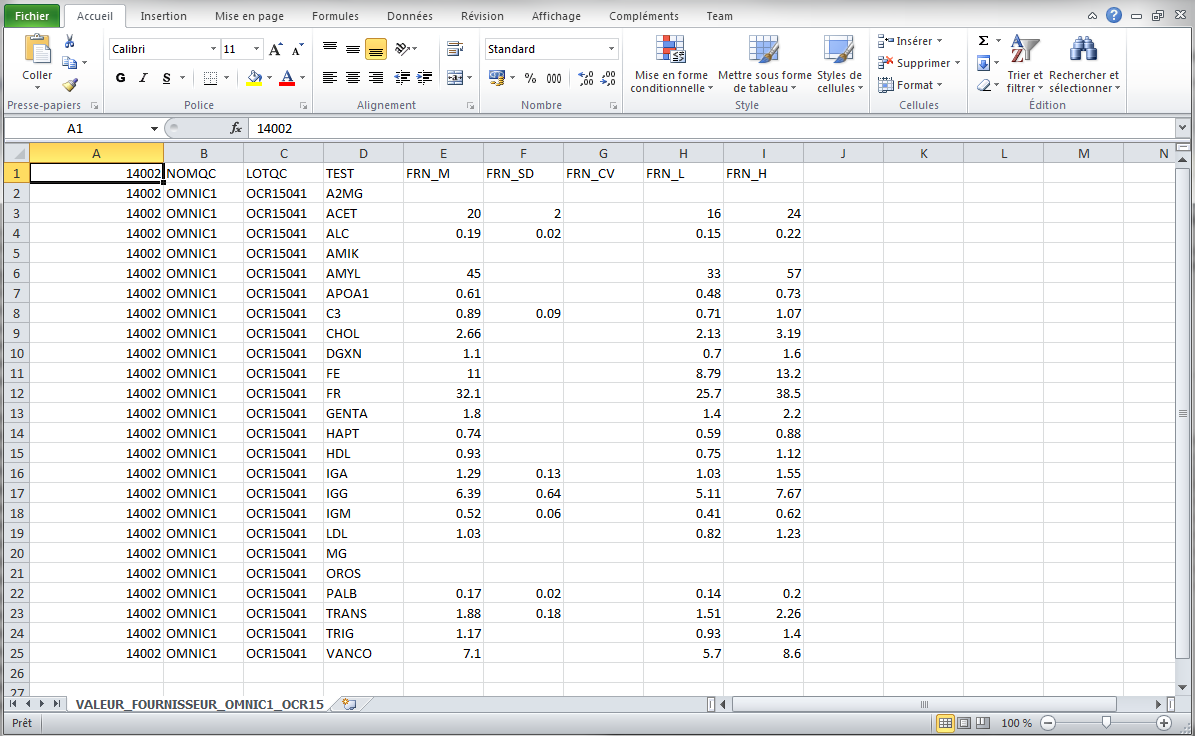Switch to Page Break Preview in status bar
Viewport: 1195px width, 736px height.
[983, 723]
